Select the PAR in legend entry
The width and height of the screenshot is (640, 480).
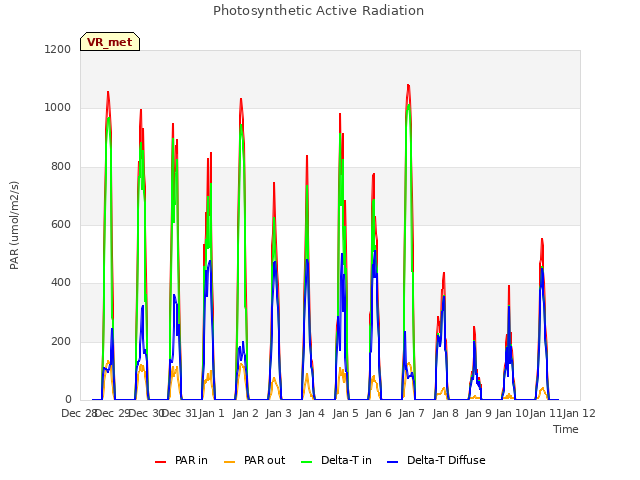(x=181, y=460)
